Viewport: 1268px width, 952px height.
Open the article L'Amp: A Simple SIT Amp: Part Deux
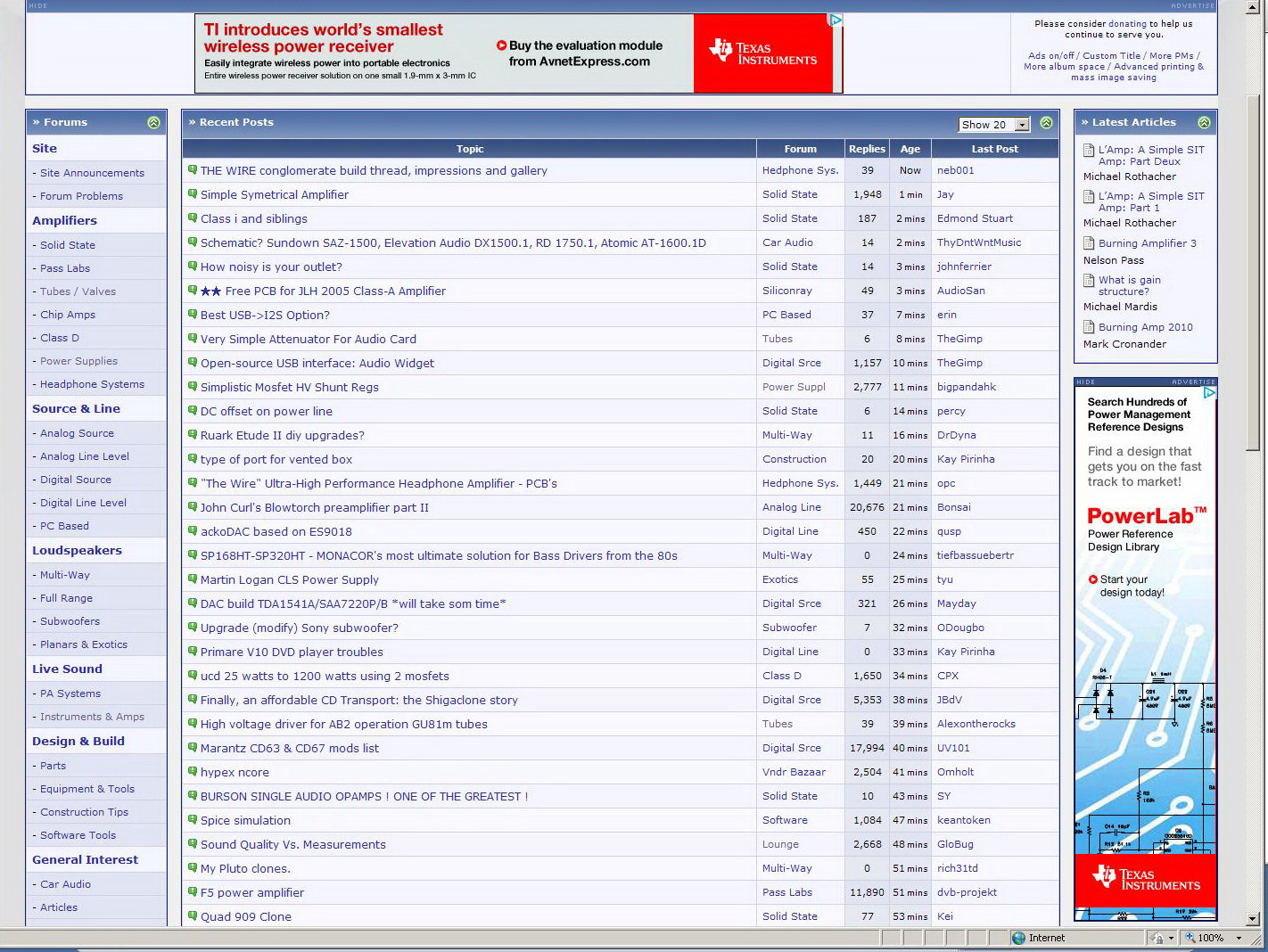(1151, 156)
